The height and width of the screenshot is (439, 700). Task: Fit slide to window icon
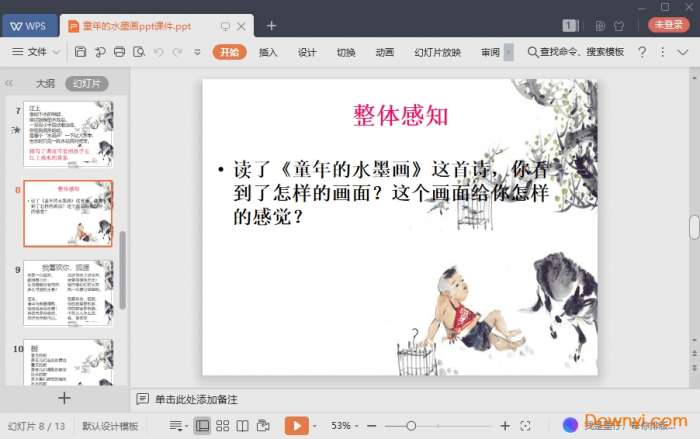[525, 426]
